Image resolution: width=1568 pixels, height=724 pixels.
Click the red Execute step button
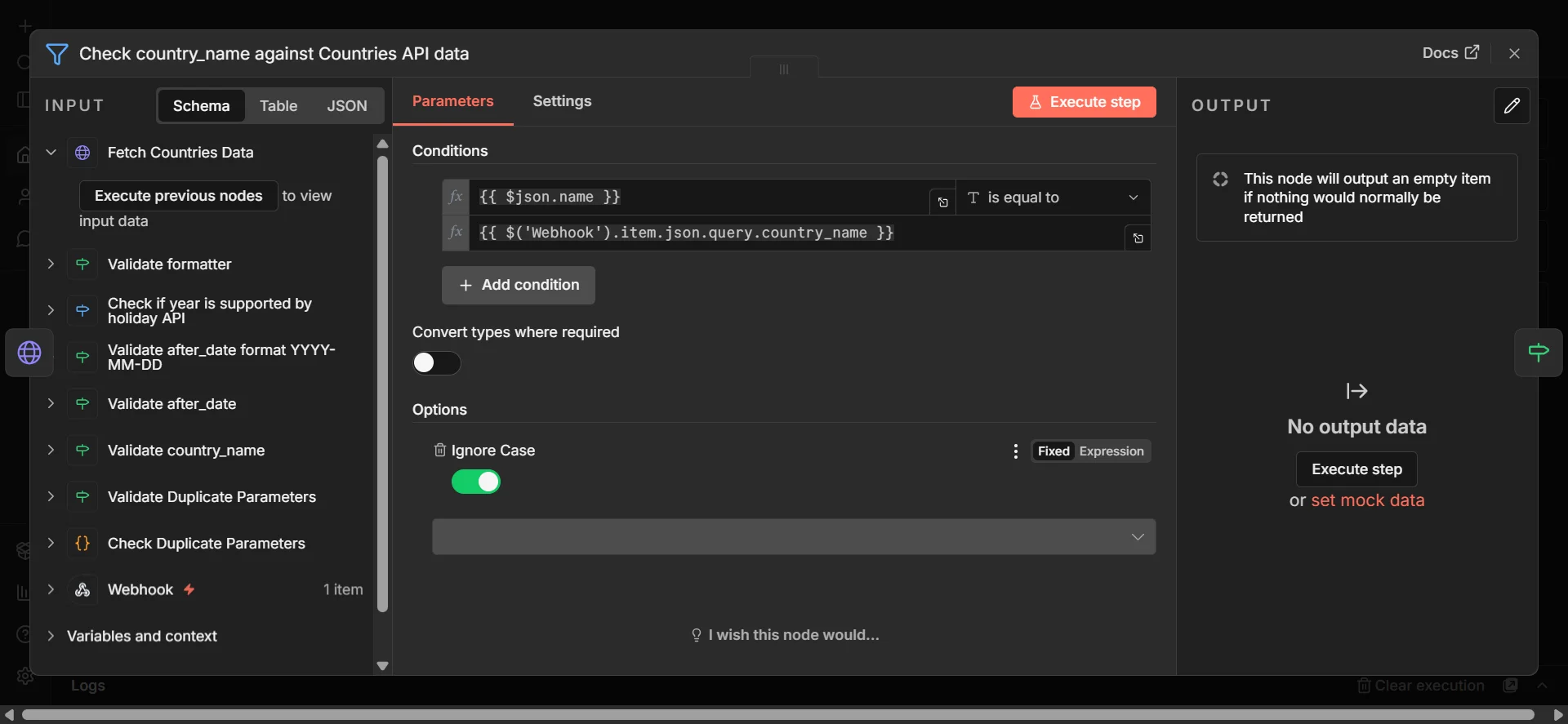coord(1084,102)
